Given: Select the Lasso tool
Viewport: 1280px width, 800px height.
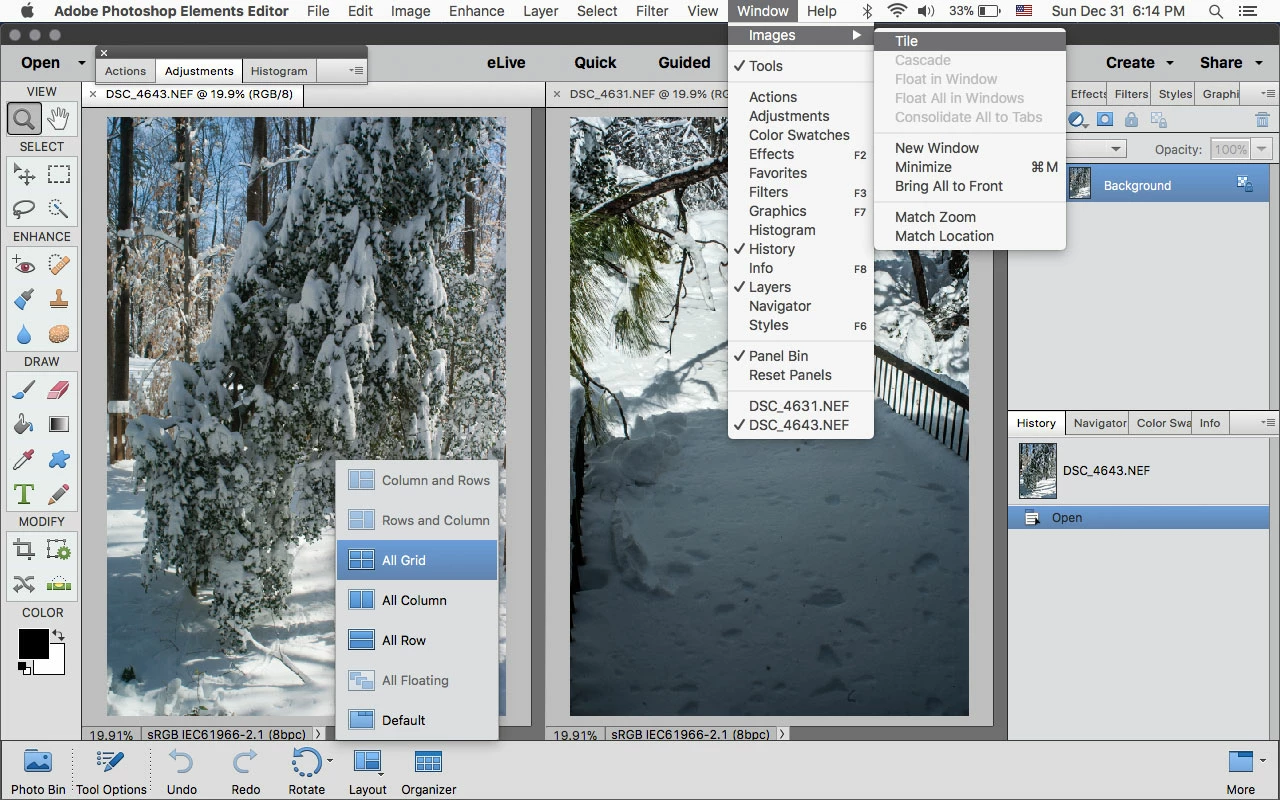Looking at the screenshot, I should 24,209.
